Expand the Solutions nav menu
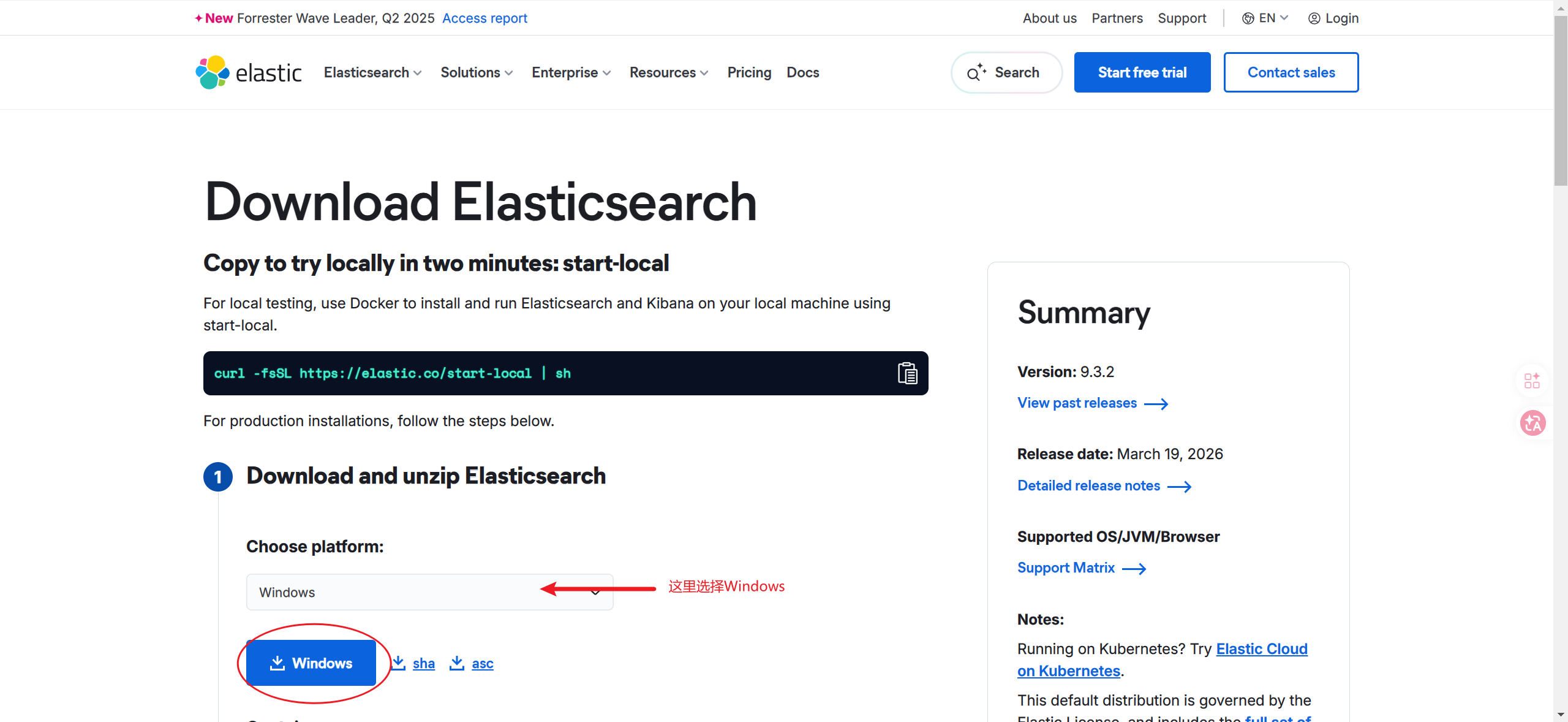1568x722 pixels. pos(477,72)
